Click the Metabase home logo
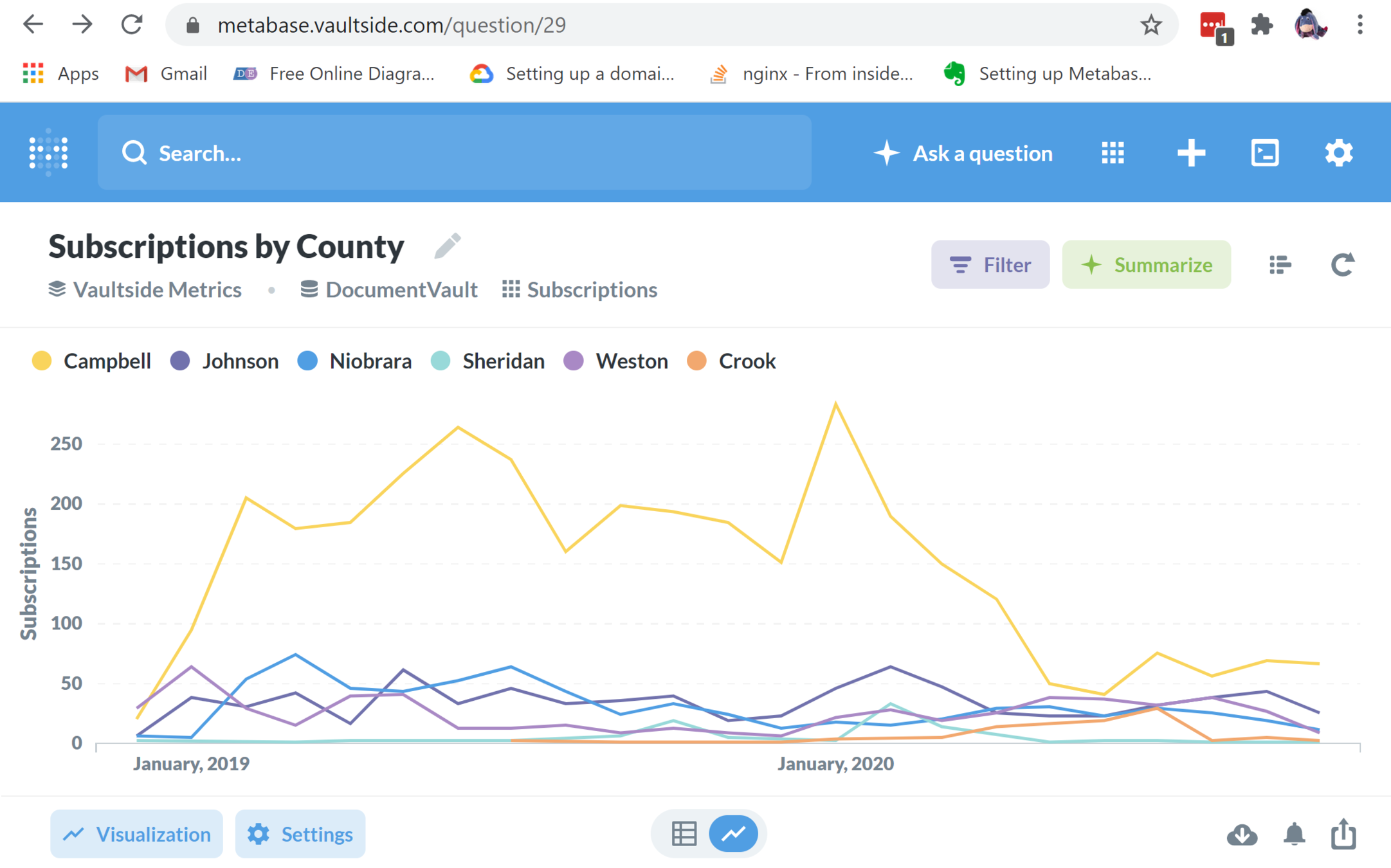Viewport: 1391px width, 868px height. (x=48, y=152)
